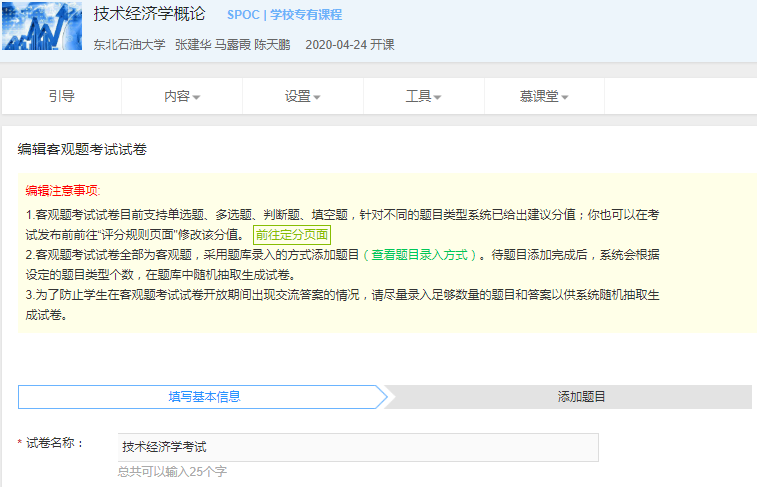Select teacher 张建华

coord(193,45)
